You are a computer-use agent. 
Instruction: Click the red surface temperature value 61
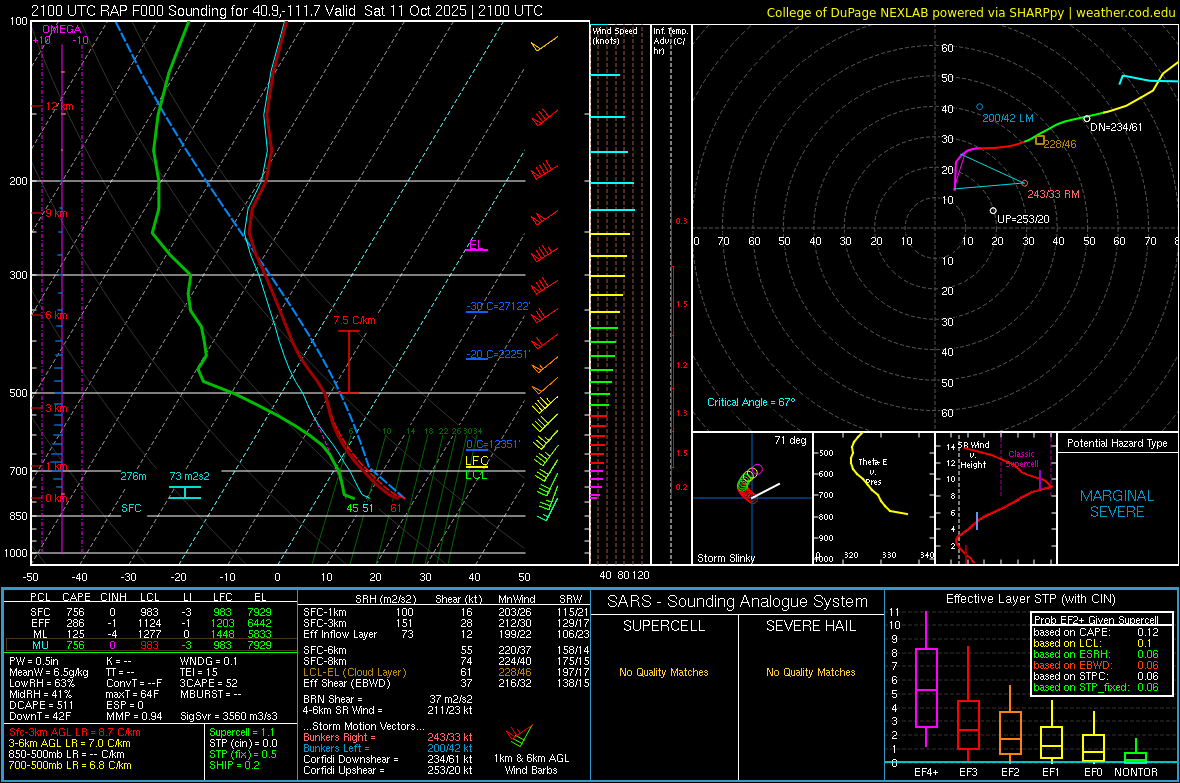(396, 508)
